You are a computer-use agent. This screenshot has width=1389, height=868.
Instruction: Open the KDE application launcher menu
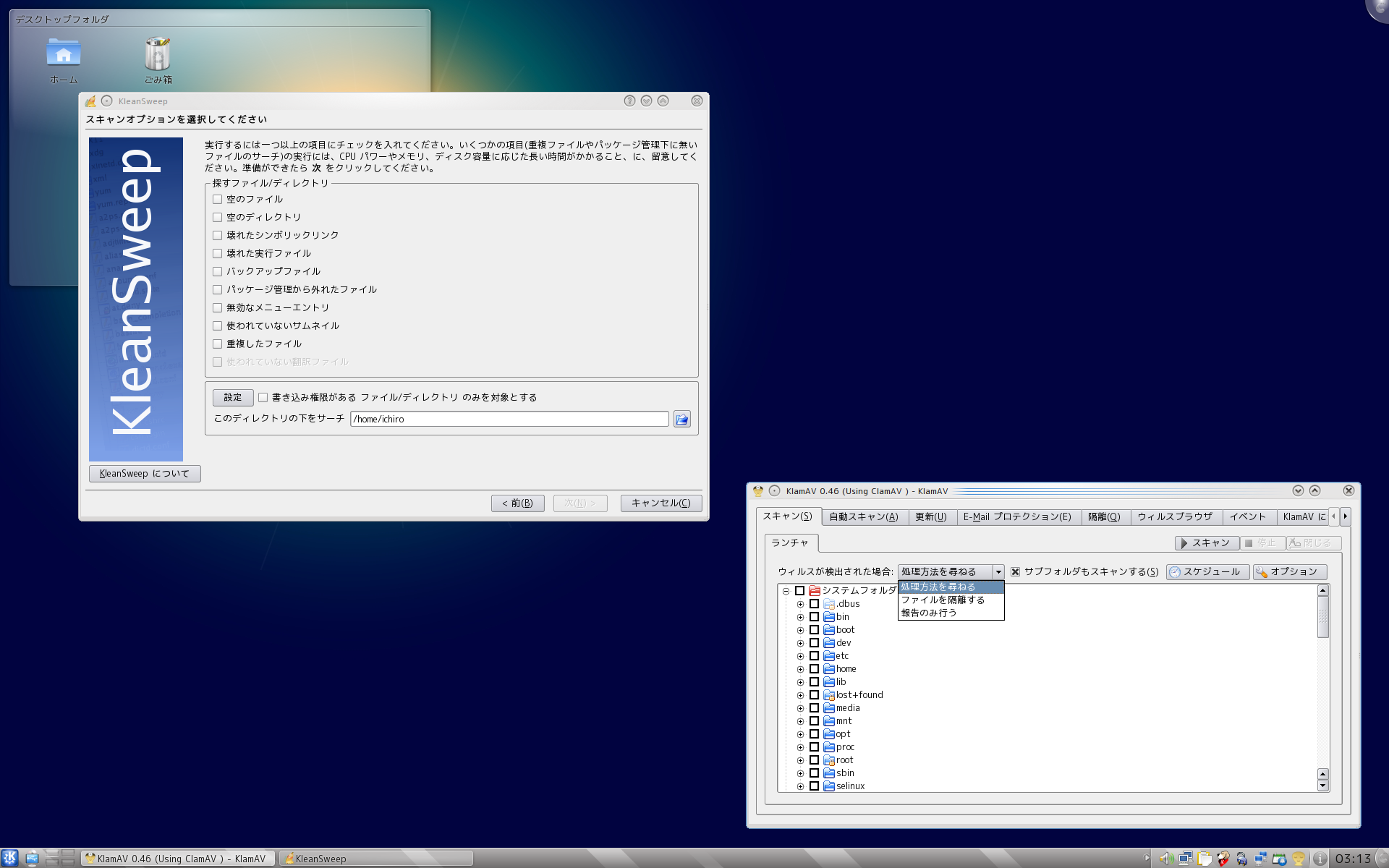tap(9, 858)
